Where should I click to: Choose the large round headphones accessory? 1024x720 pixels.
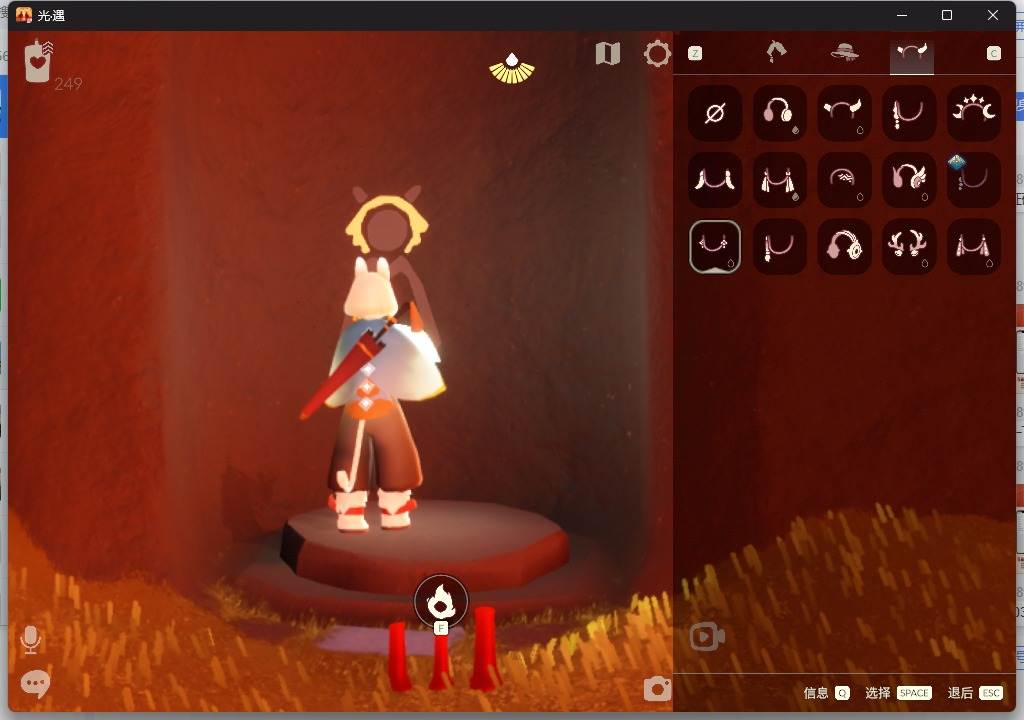843,246
